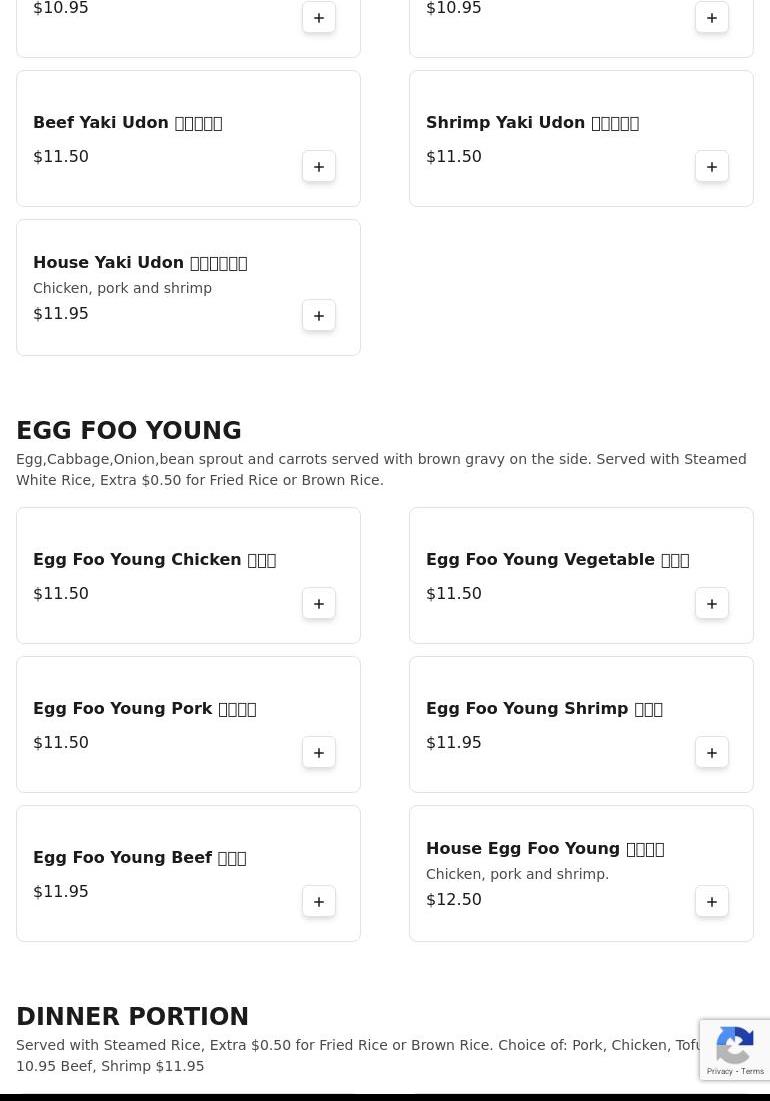Add Egg Foo Young Shrimp to order
Image resolution: width=770 pixels, height=1101 pixels.
coord(712,753)
